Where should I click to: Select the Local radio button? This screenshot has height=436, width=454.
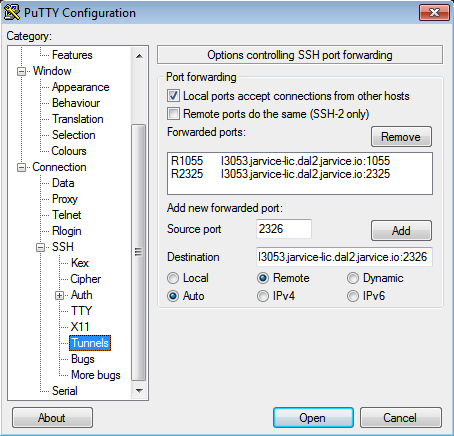tap(173, 278)
